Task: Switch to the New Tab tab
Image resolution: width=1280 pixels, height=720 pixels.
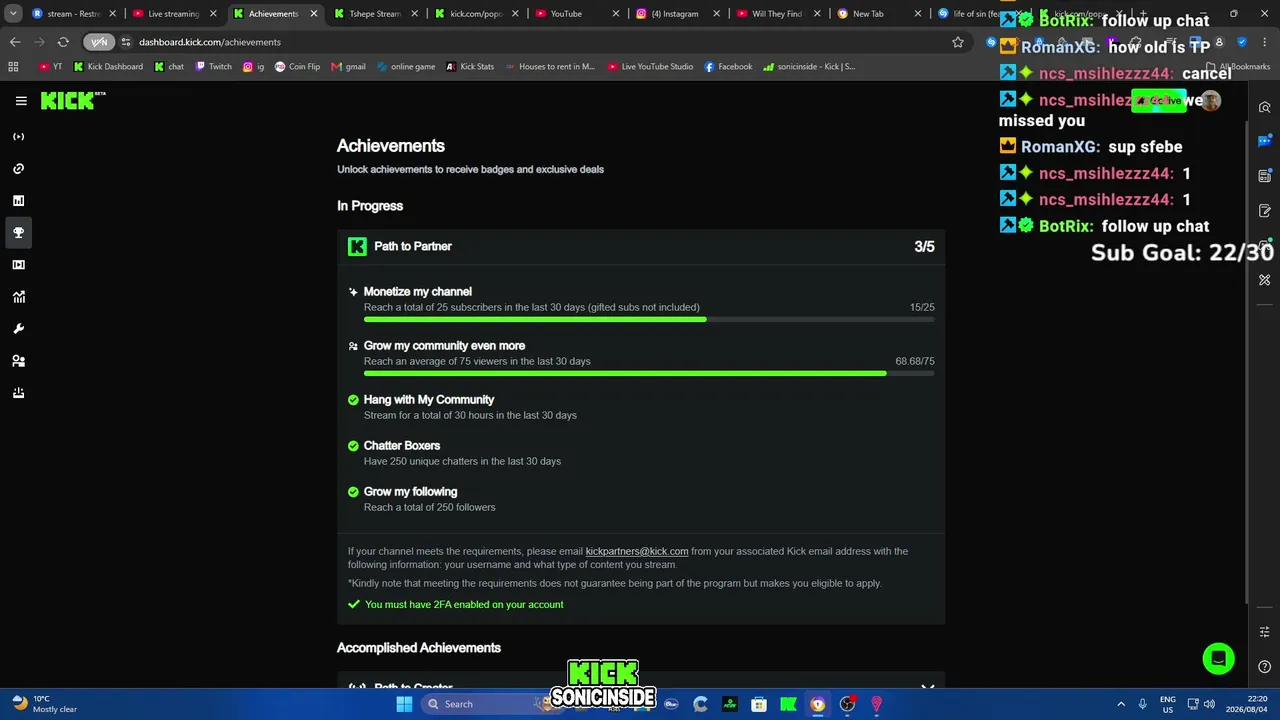Action: pos(879,14)
